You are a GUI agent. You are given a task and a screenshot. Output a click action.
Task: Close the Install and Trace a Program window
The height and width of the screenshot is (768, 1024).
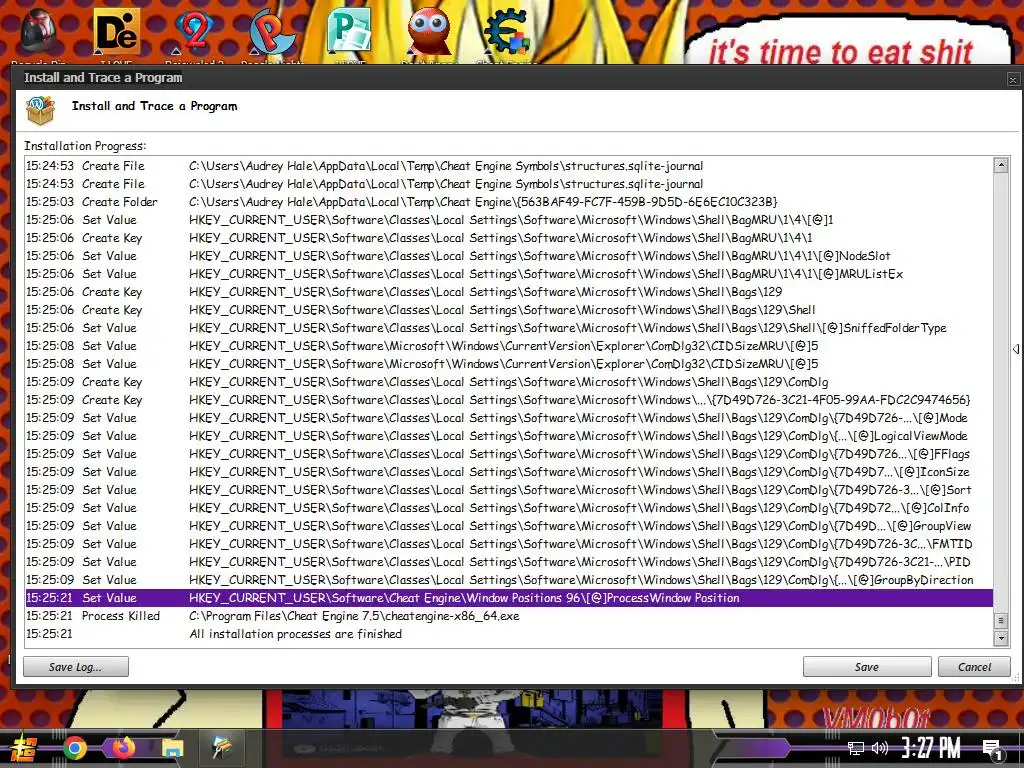click(x=1013, y=80)
